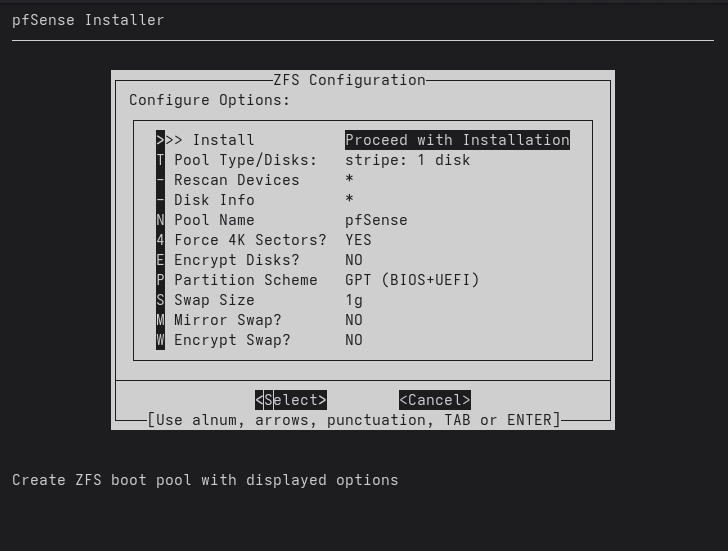This screenshot has width=728, height=551.
Task: Click the 'NO' value beside Encrypt Disks
Action: coord(354,259)
